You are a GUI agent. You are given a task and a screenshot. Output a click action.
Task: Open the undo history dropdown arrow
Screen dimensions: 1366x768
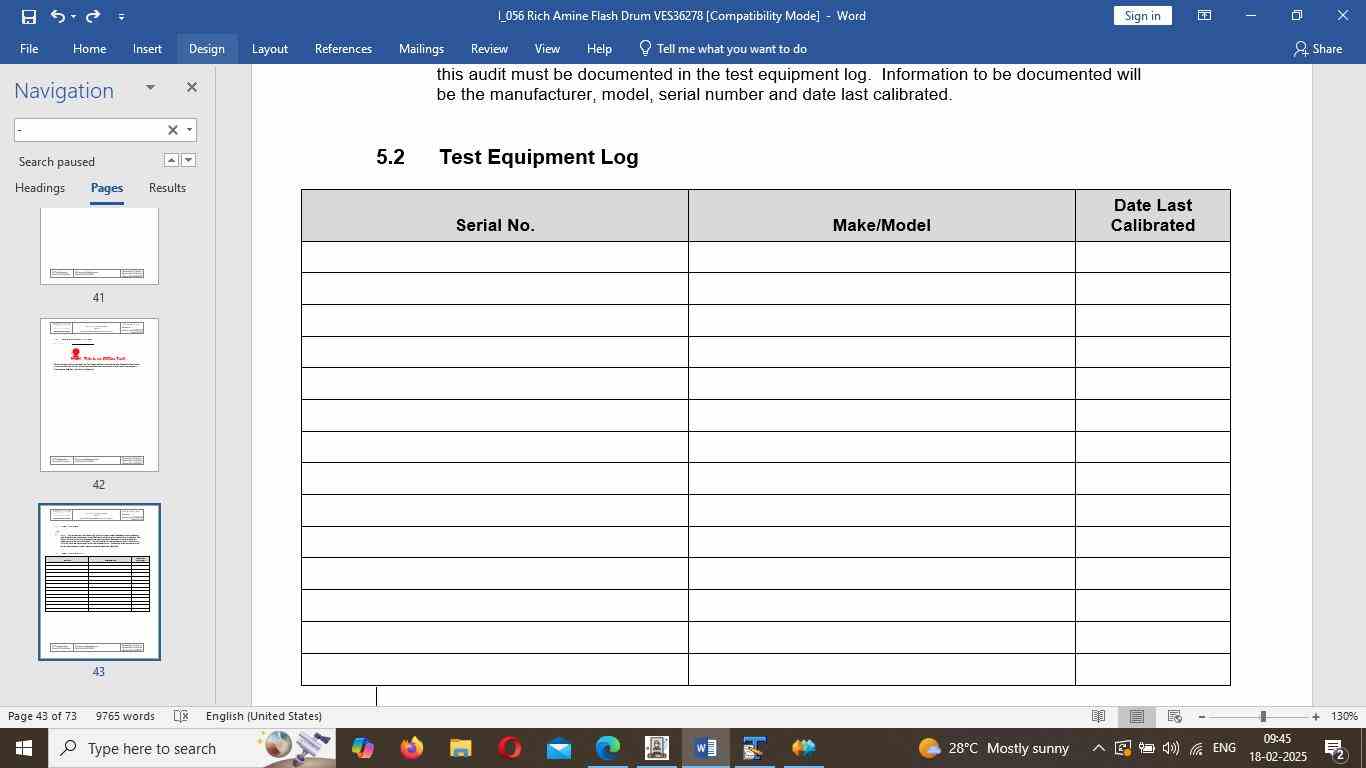coord(73,16)
